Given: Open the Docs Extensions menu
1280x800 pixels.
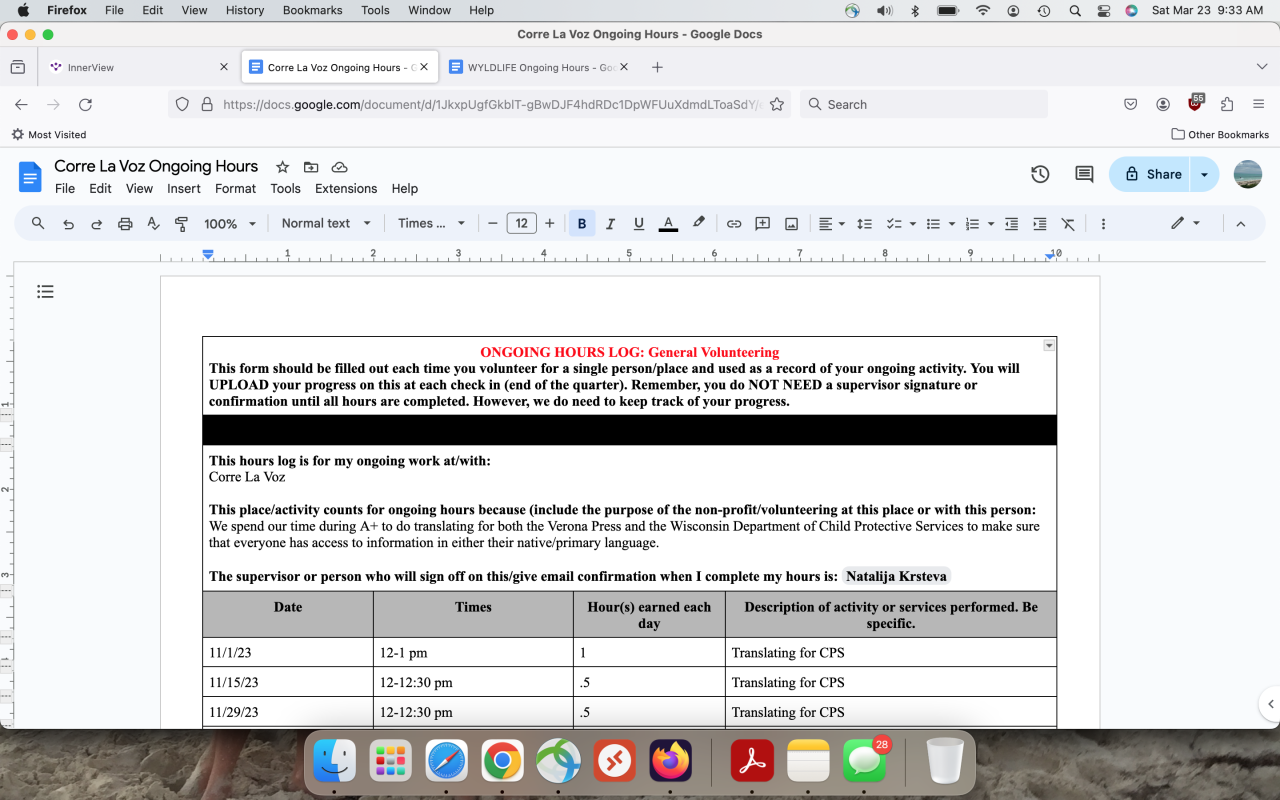Looking at the screenshot, I should tap(346, 188).
